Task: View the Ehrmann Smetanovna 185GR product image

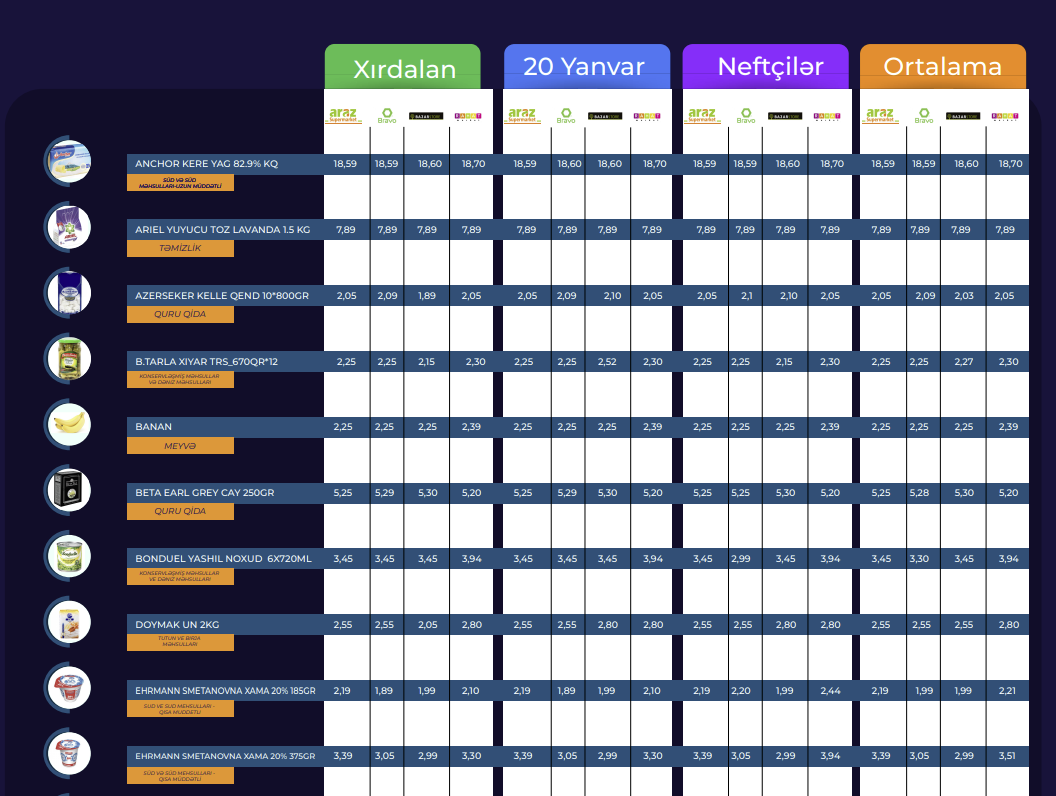Action: point(68,688)
